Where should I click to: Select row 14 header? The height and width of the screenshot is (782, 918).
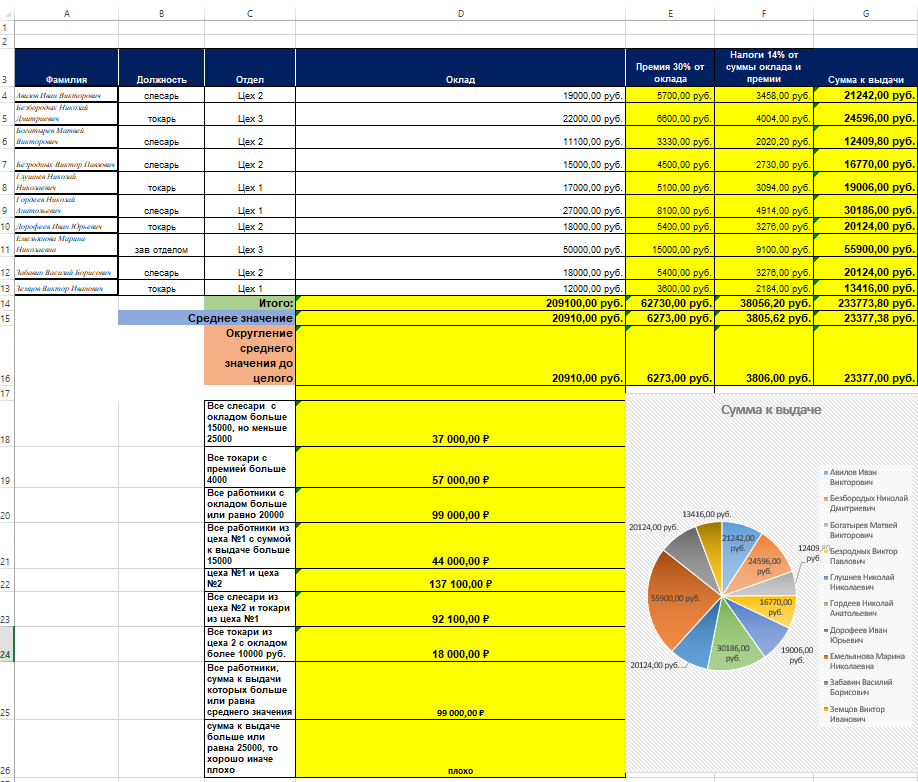coord(6,303)
